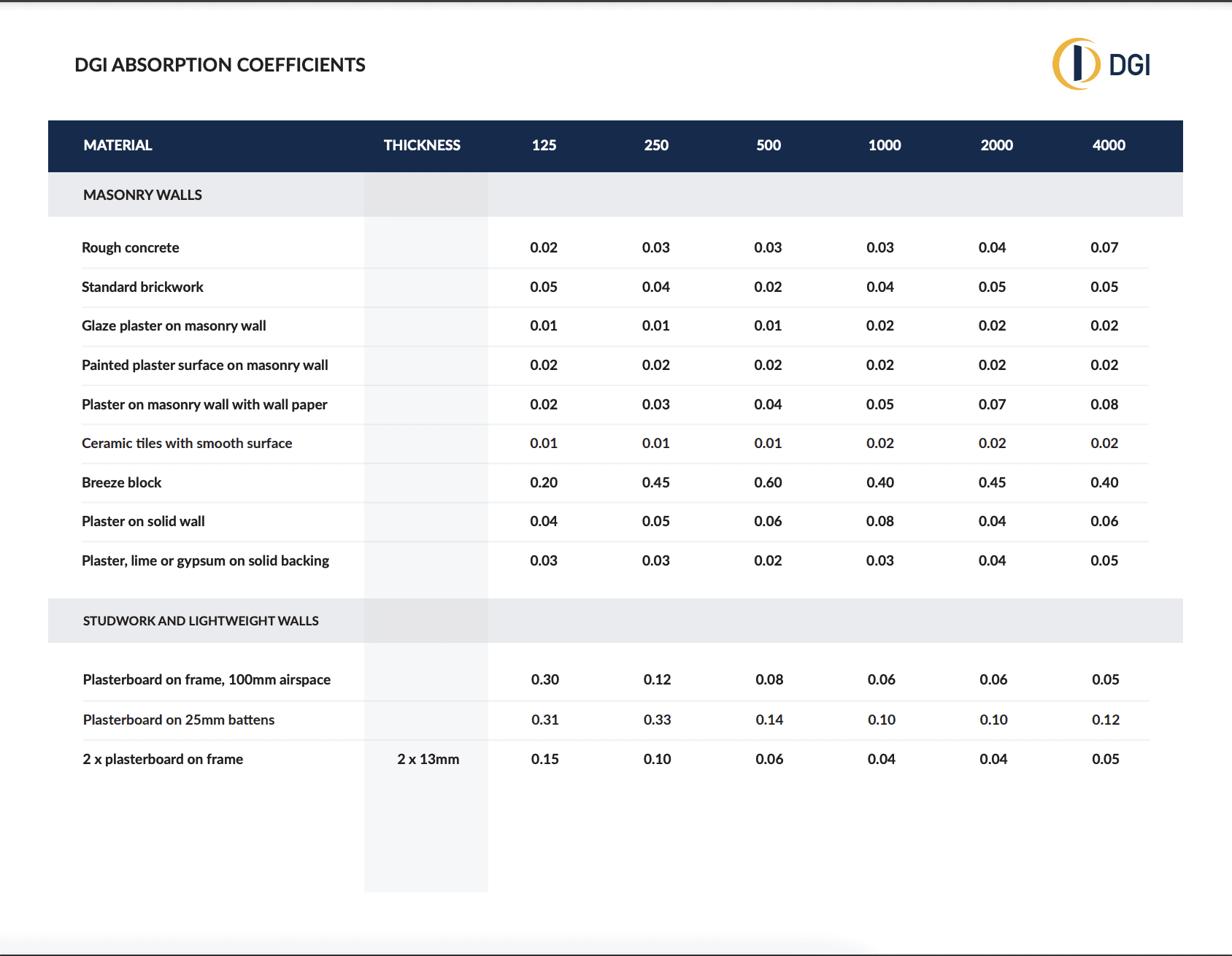
Task: Click Ceramic tiles with smooth surface label
Action: pos(187,443)
